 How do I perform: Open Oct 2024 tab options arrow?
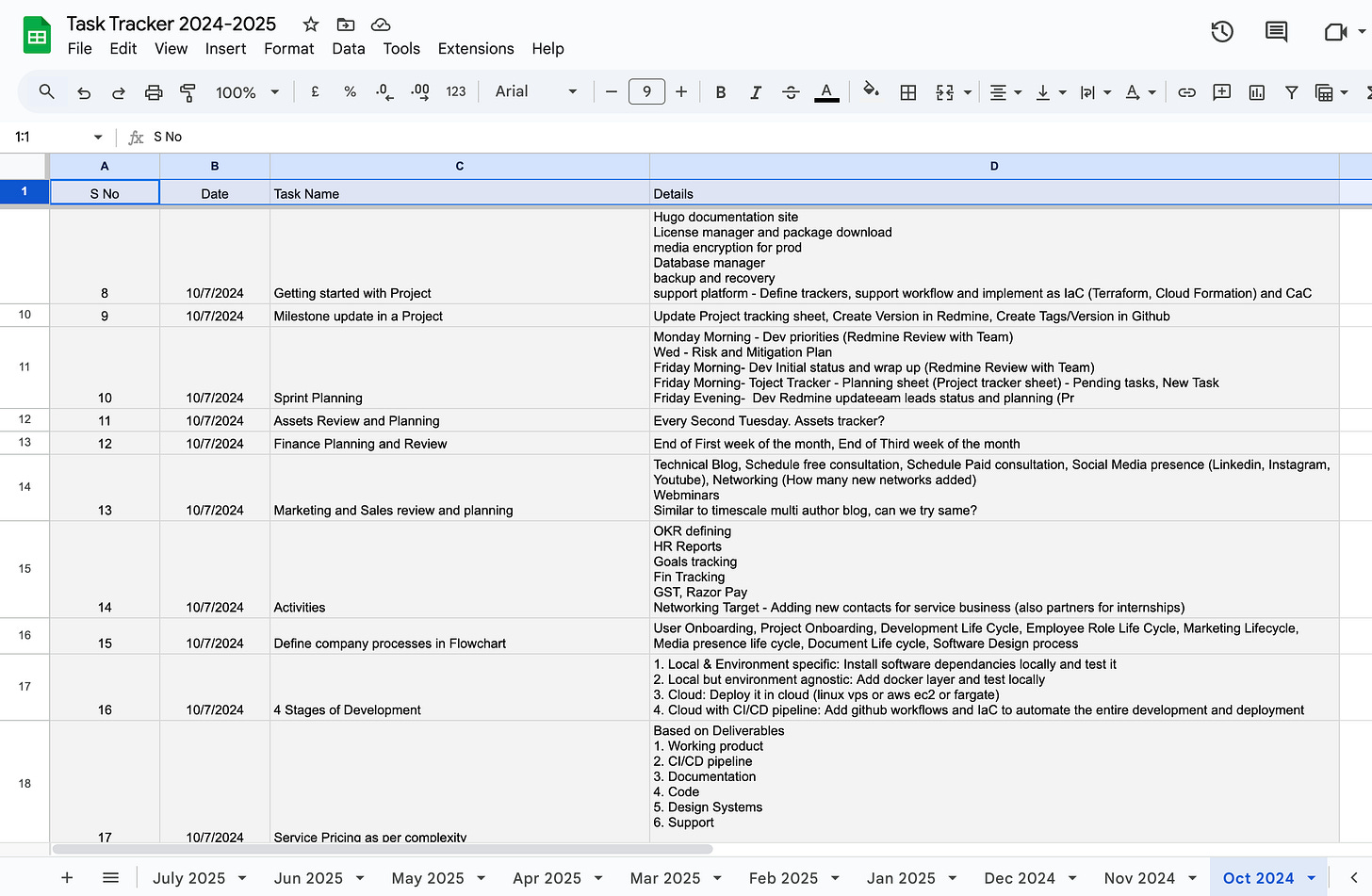1311,878
